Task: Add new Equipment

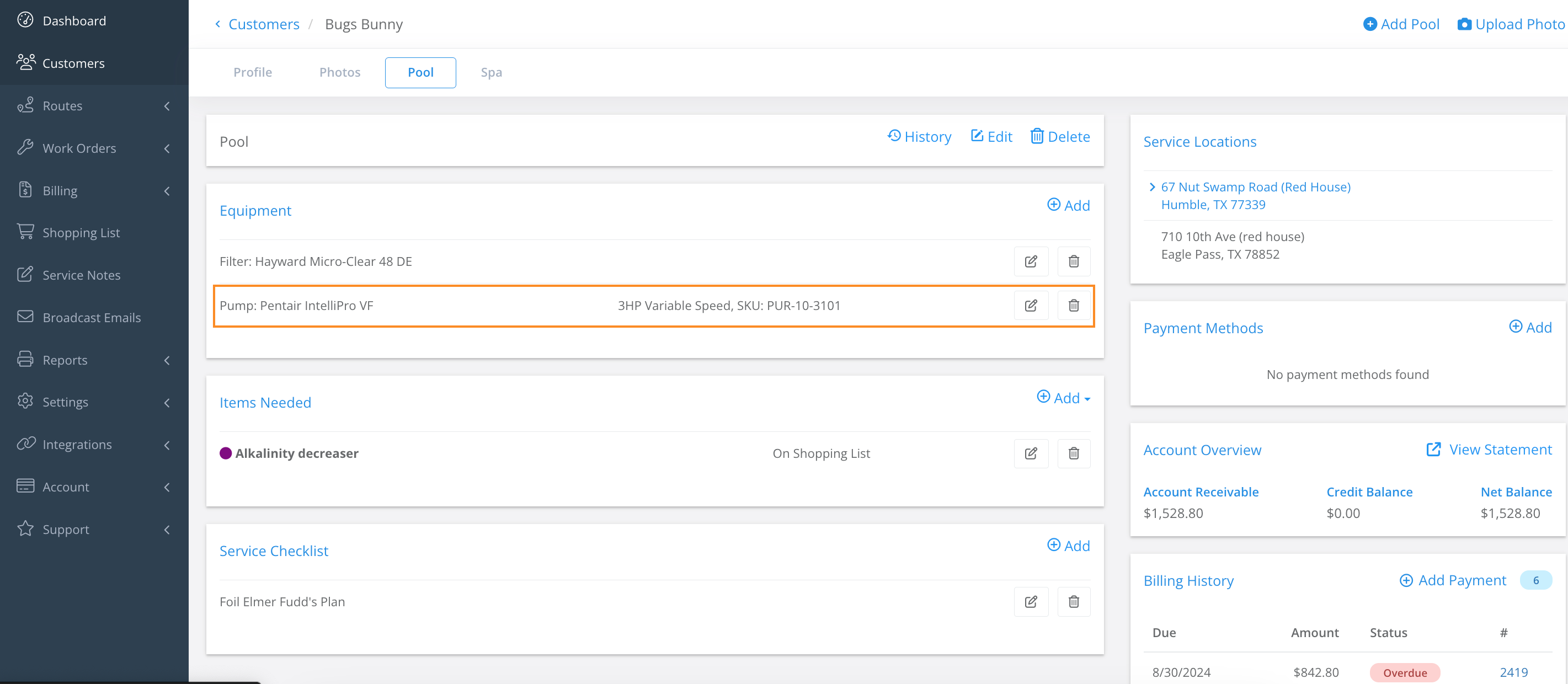Action: pyautogui.click(x=1068, y=205)
